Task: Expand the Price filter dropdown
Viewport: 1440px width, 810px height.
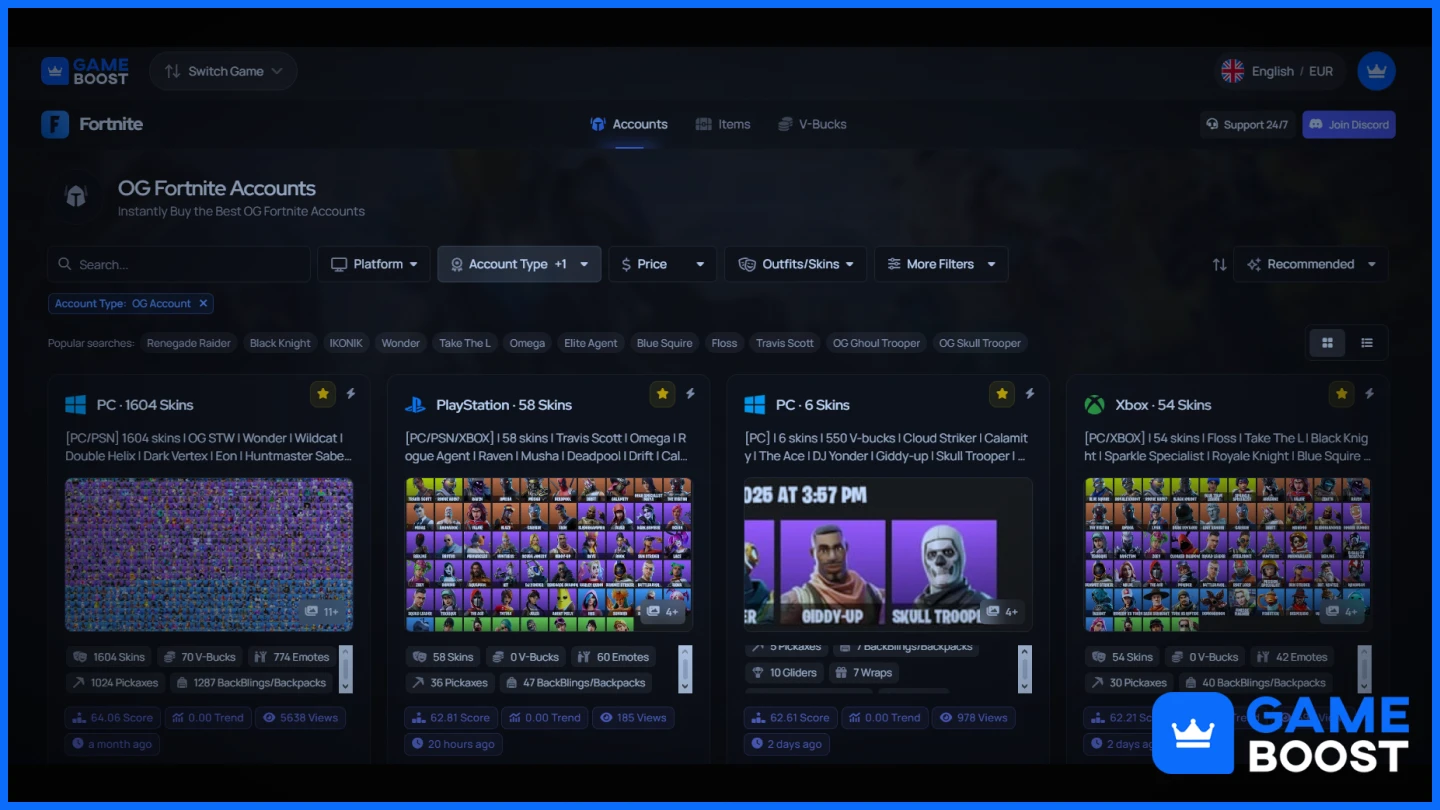Action: pyautogui.click(x=662, y=264)
